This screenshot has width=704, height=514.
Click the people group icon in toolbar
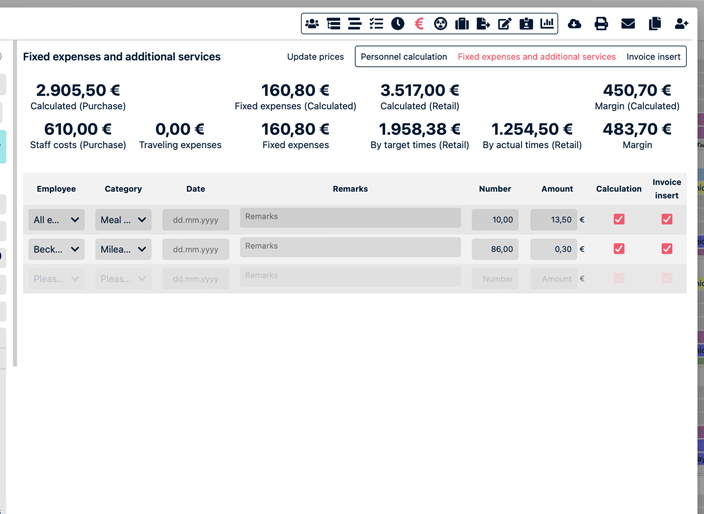tap(312, 23)
